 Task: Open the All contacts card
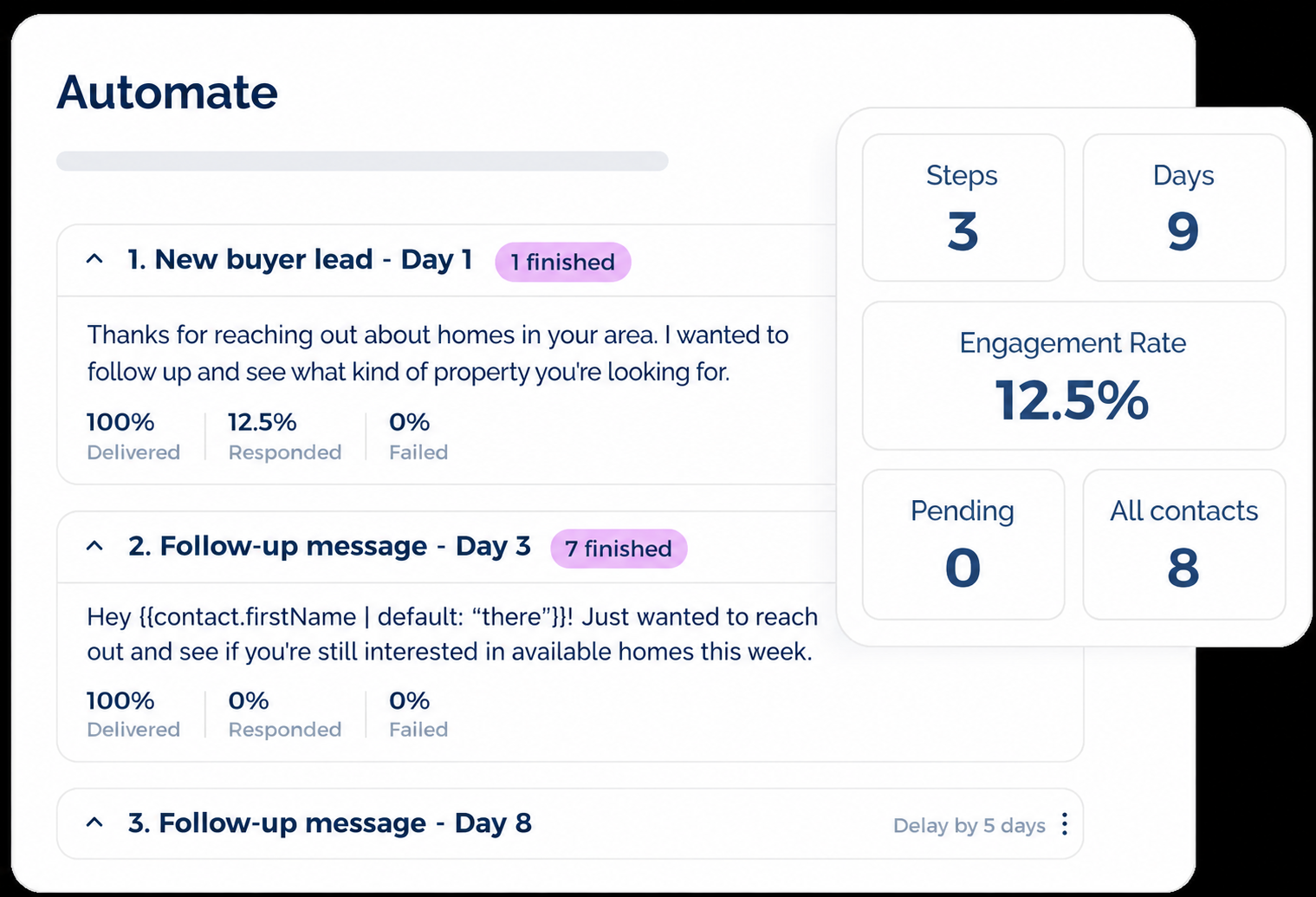click(x=1184, y=544)
